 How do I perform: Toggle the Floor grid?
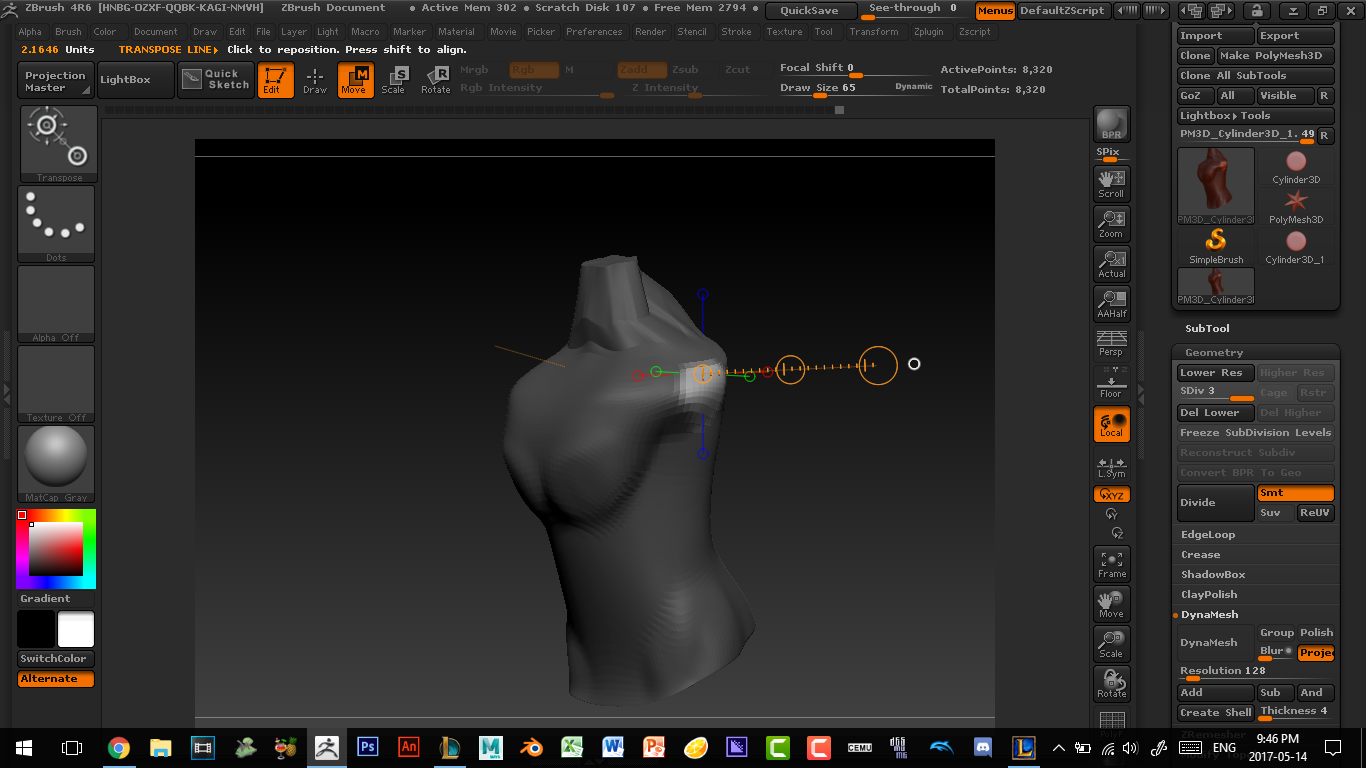1112,383
